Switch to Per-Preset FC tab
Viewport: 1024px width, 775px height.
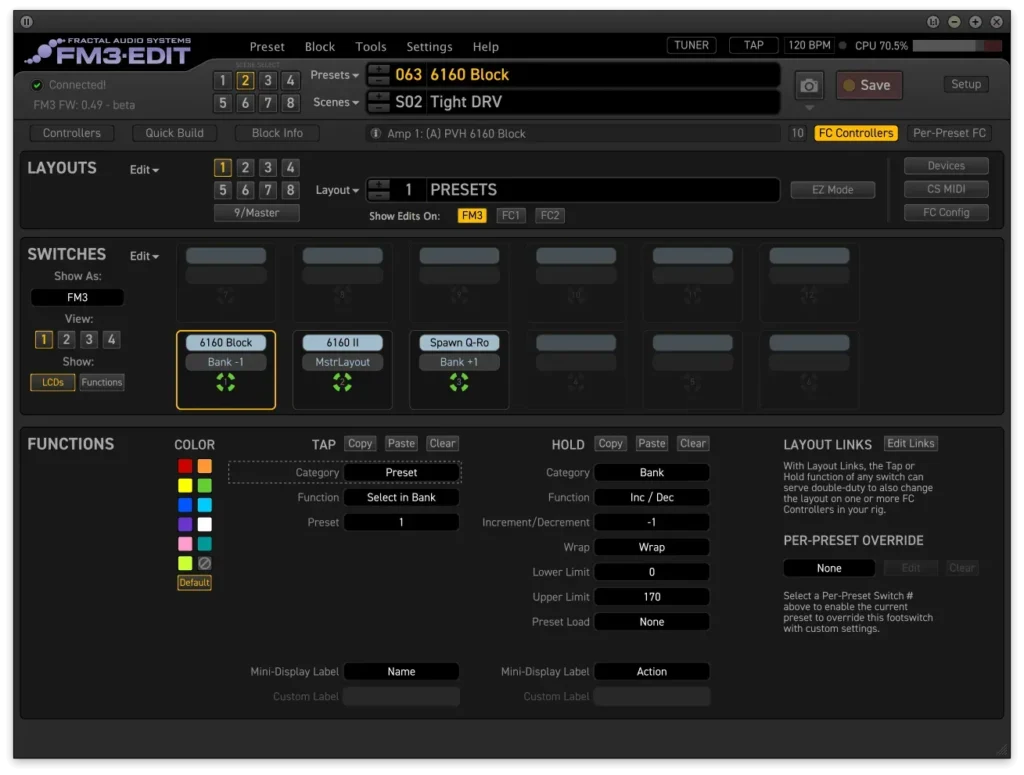click(x=949, y=133)
